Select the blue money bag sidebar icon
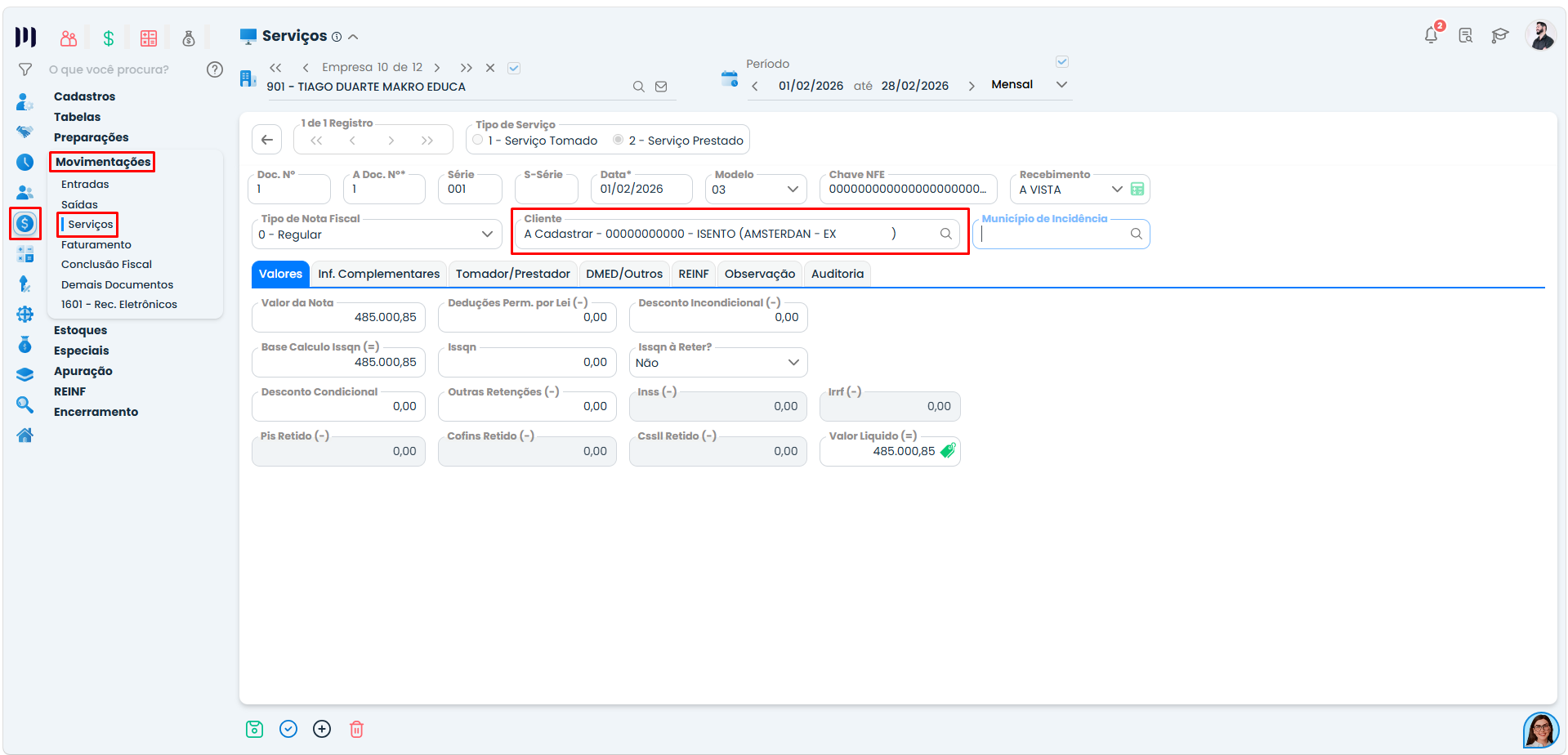The height and width of the screenshot is (755, 1568). [25, 344]
